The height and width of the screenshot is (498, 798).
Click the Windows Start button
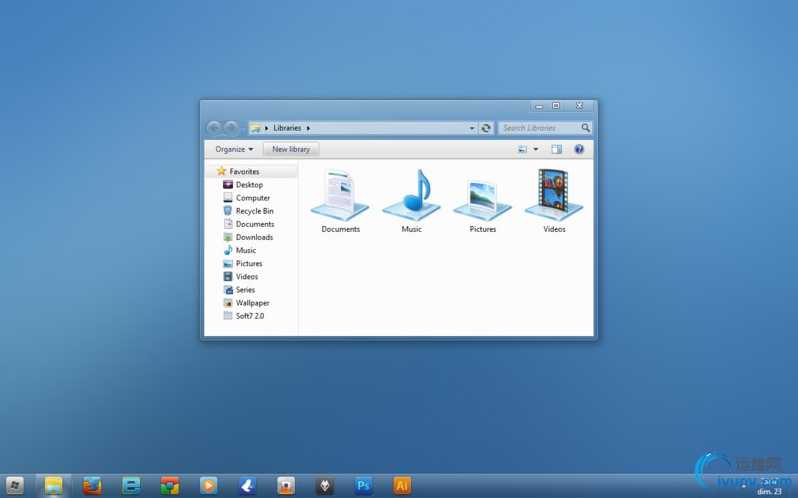tap(15, 486)
